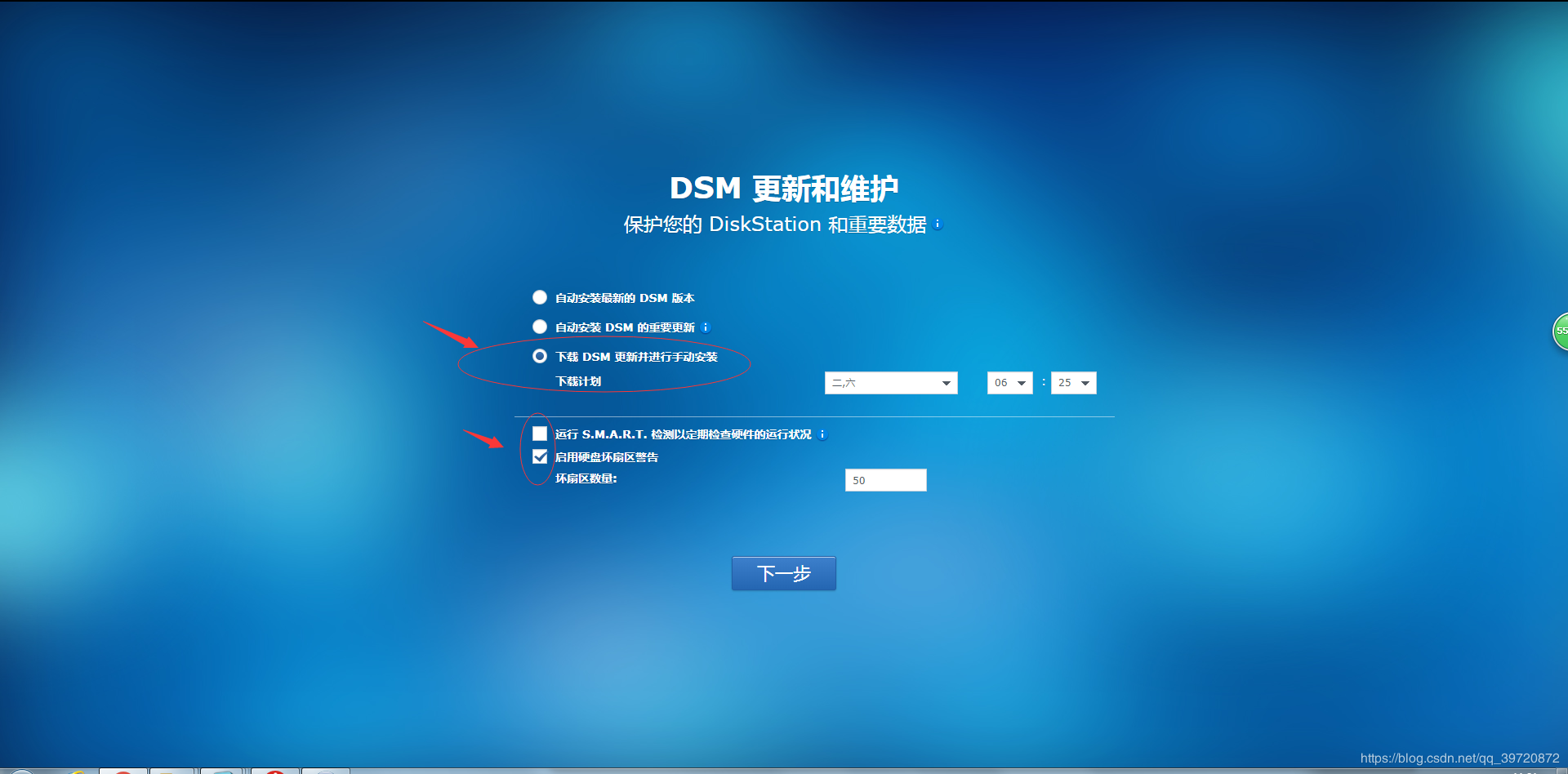The width and height of the screenshot is (1568, 774).
Task: Enable the run S.M.A.R.T. test checkbox
Action: click(540, 434)
